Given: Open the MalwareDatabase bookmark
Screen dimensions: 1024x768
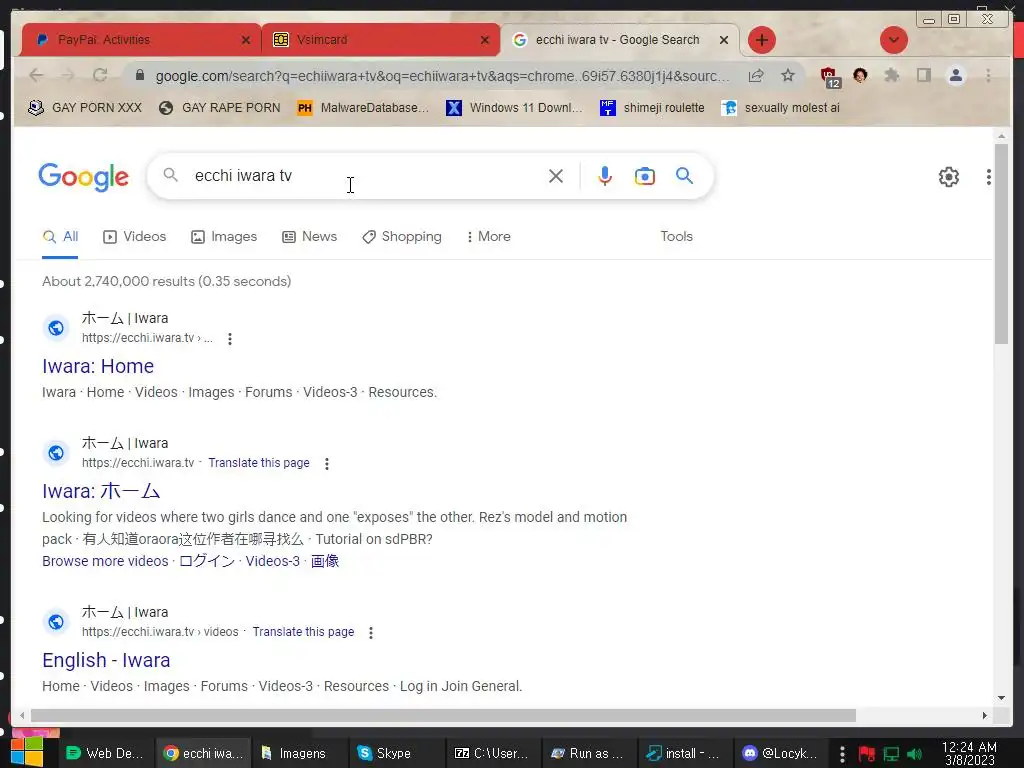Looking at the screenshot, I should click(363, 108).
